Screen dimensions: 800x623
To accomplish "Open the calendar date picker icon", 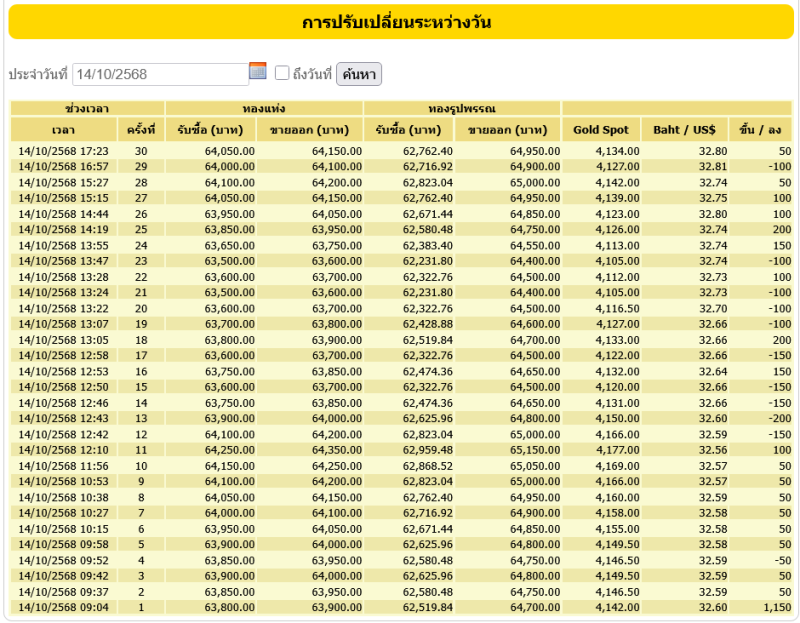I will click(258, 71).
